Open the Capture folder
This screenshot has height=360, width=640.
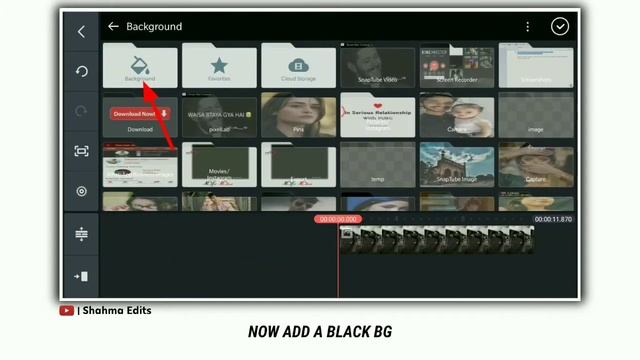coord(536,165)
